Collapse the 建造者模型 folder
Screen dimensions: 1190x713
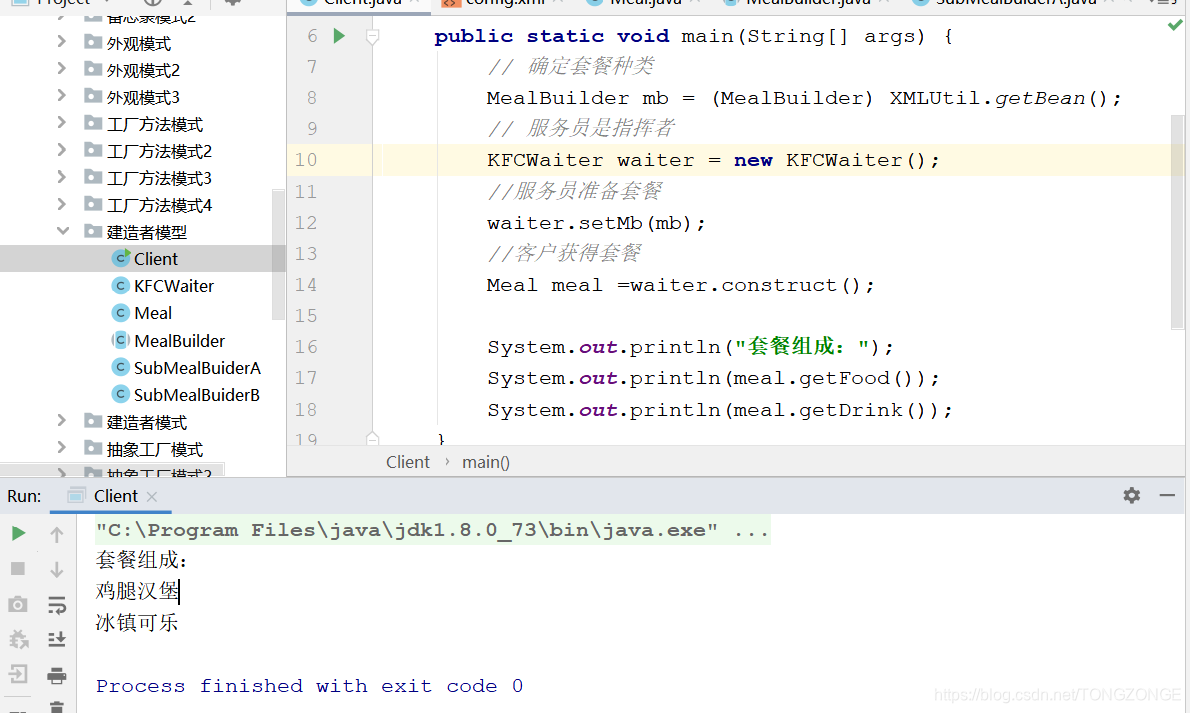click(62, 232)
